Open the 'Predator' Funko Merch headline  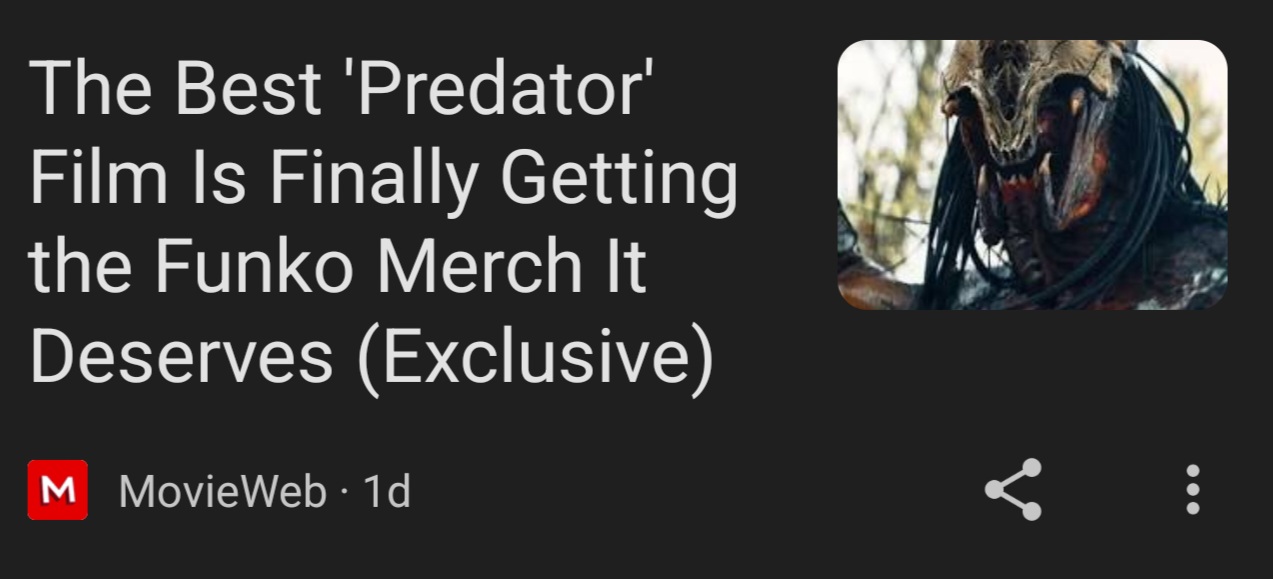tap(383, 222)
